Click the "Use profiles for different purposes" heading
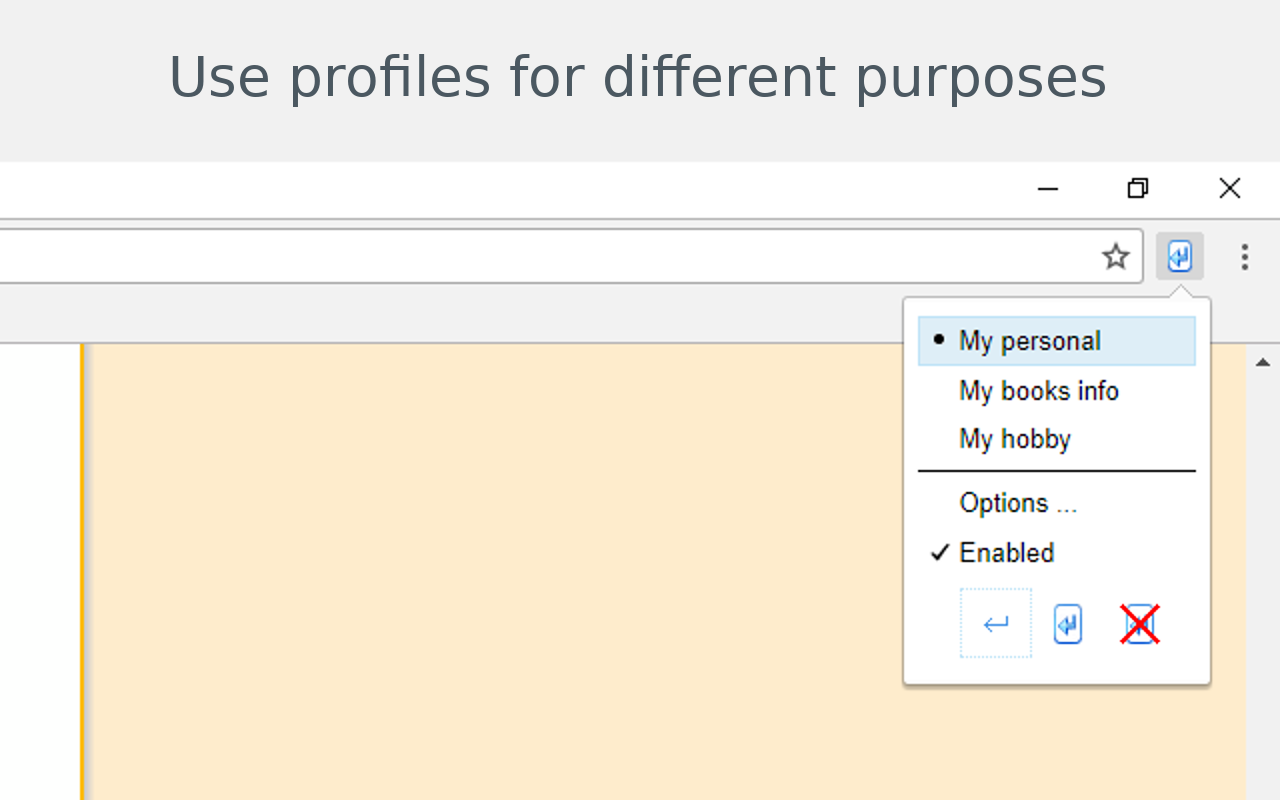This screenshot has width=1280, height=800. pos(637,78)
